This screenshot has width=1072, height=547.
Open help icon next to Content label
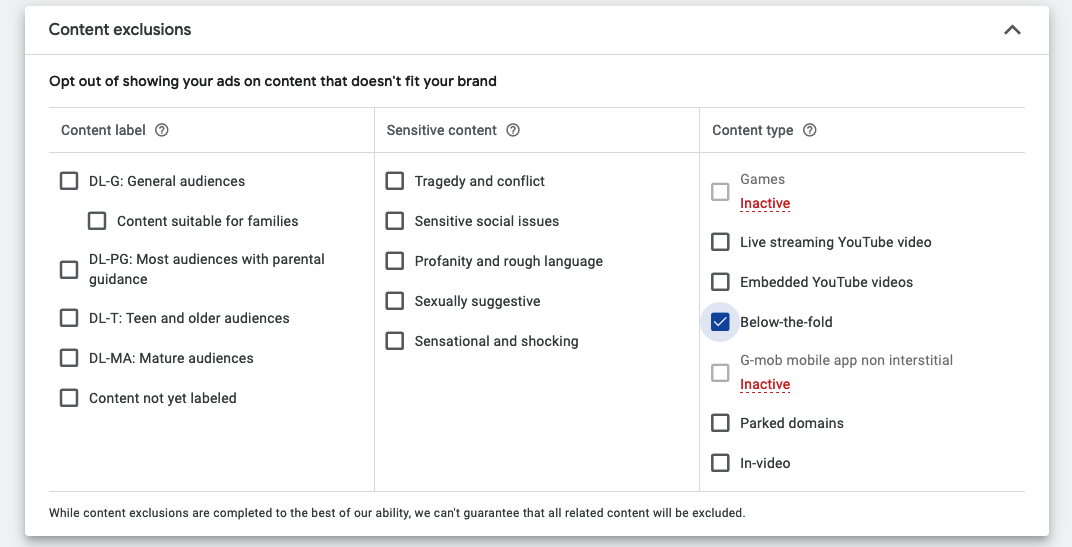pyautogui.click(x=161, y=130)
